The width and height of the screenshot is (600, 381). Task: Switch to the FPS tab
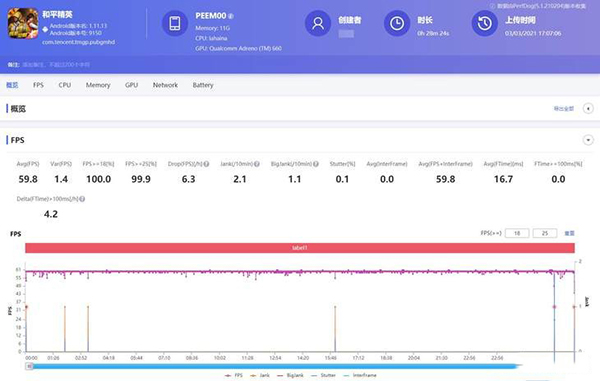[38, 85]
